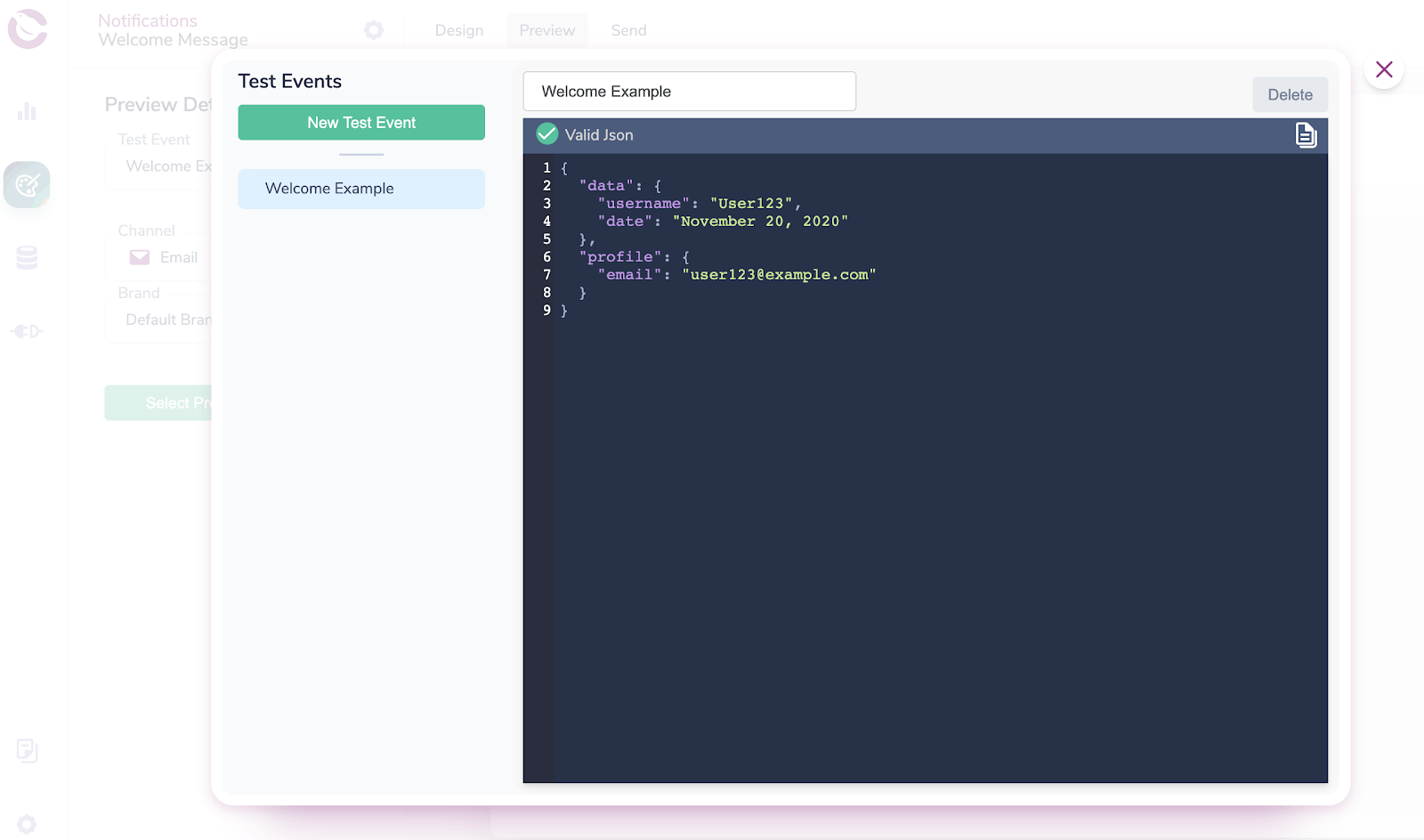Open settings via the gear at sidebar bottom
Image resolution: width=1424 pixels, height=840 pixels.
27,823
